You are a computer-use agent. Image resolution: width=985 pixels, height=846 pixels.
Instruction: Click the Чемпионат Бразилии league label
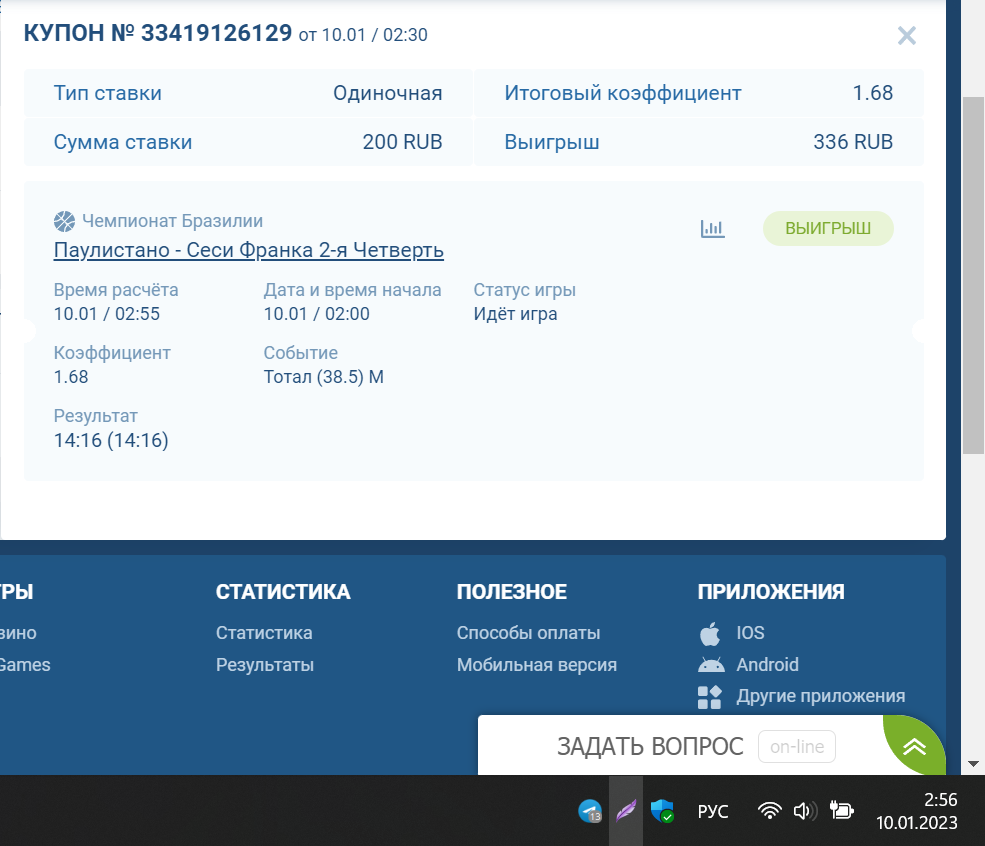tap(172, 221)
